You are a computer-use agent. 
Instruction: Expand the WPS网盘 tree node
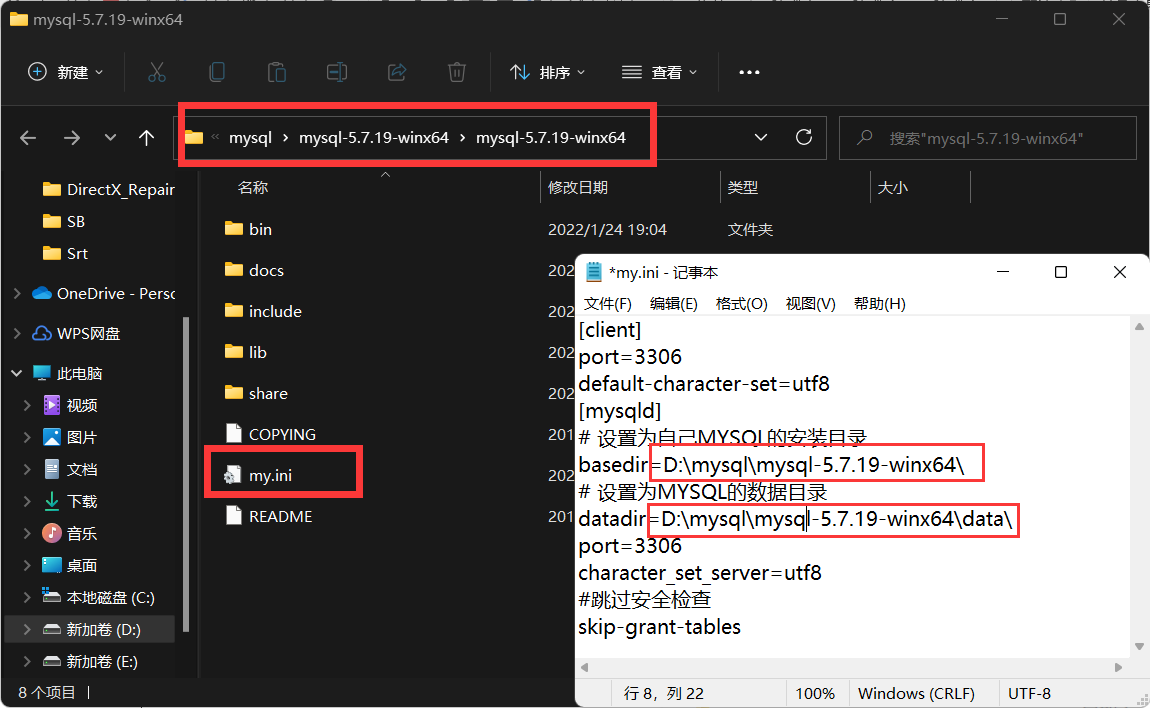tap(17, 334)
